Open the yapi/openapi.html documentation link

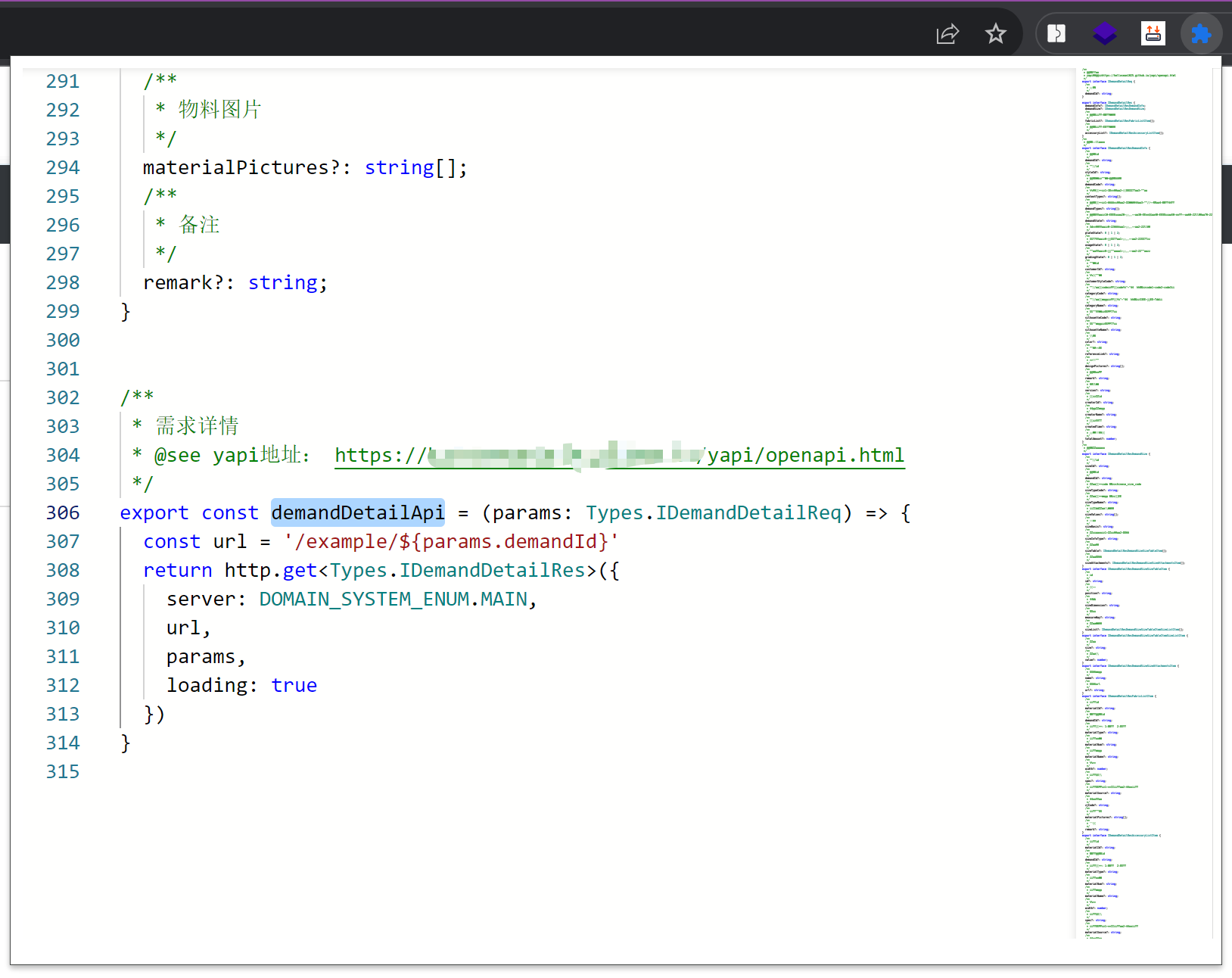[620, 455]
